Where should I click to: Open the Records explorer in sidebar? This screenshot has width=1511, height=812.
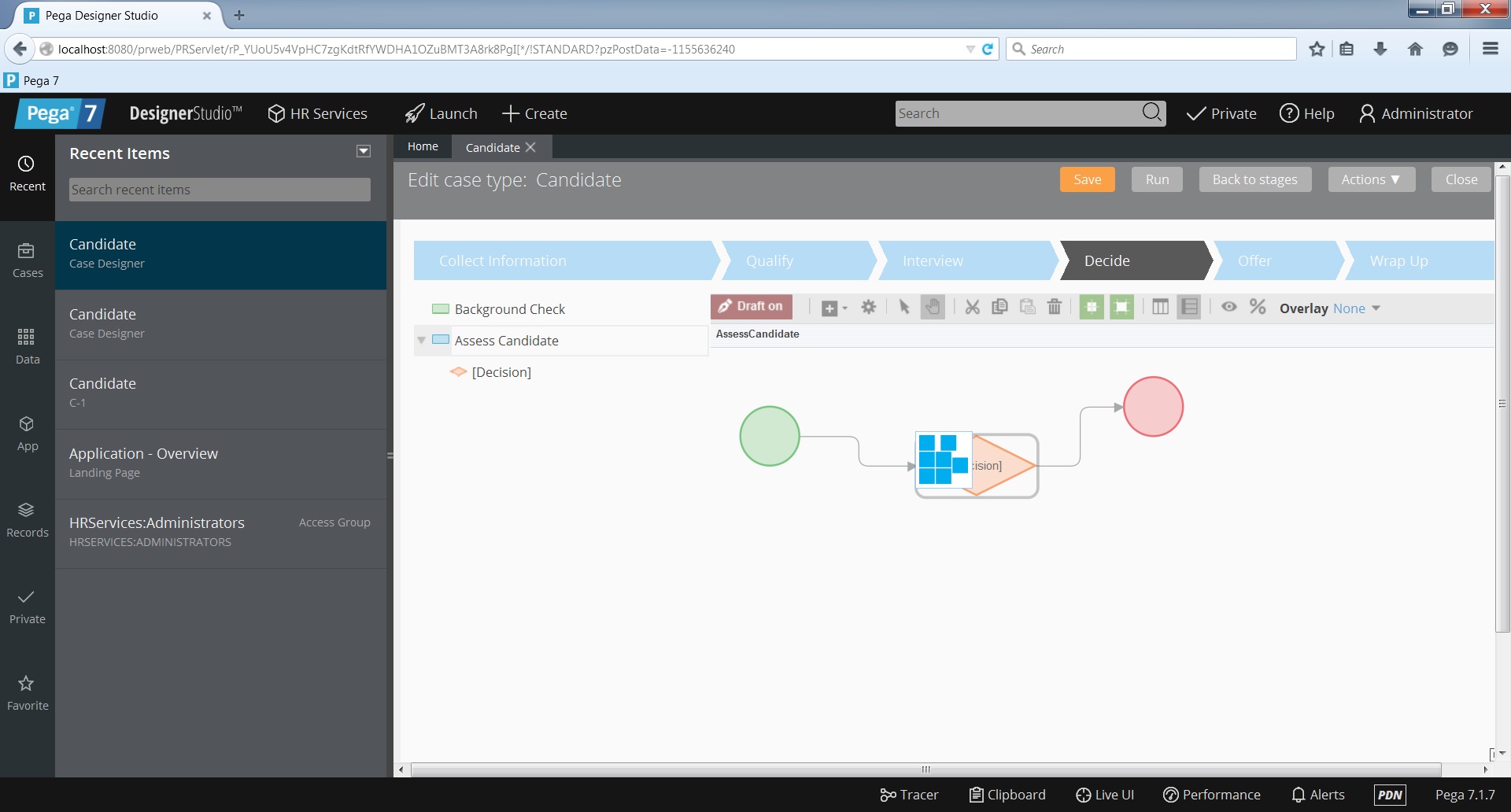tap(27, 520)
